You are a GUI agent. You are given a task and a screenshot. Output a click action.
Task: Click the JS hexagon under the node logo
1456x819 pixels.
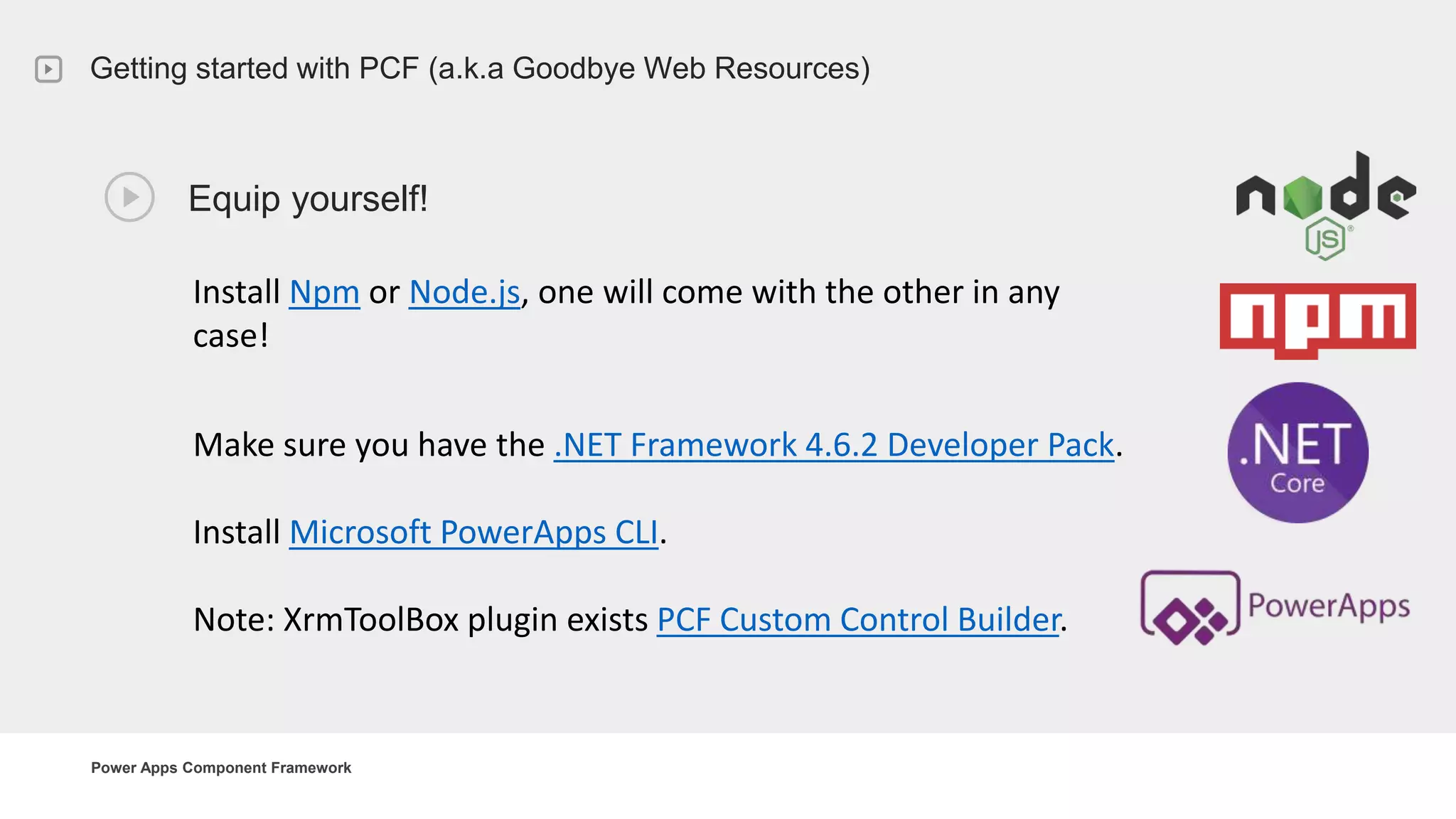point(1326,240)
